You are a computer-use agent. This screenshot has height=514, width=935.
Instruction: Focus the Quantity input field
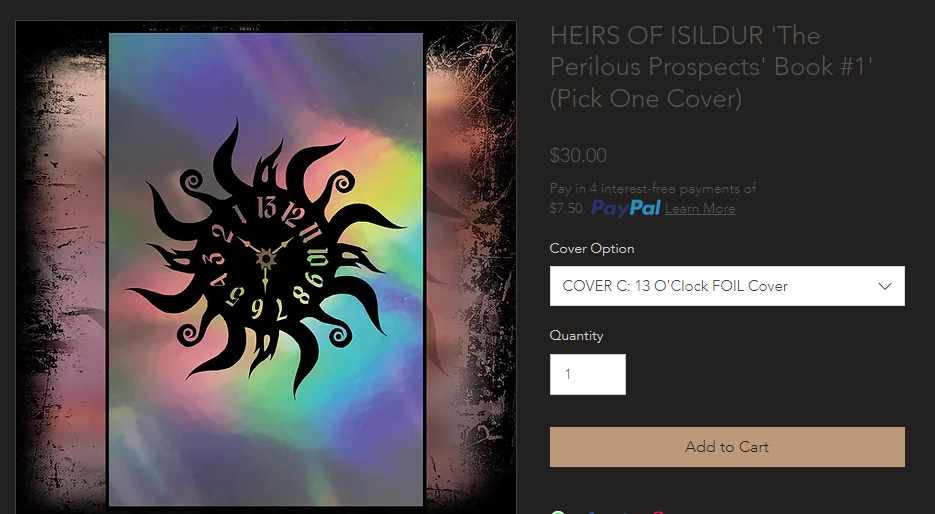click(x=588, y=374)
